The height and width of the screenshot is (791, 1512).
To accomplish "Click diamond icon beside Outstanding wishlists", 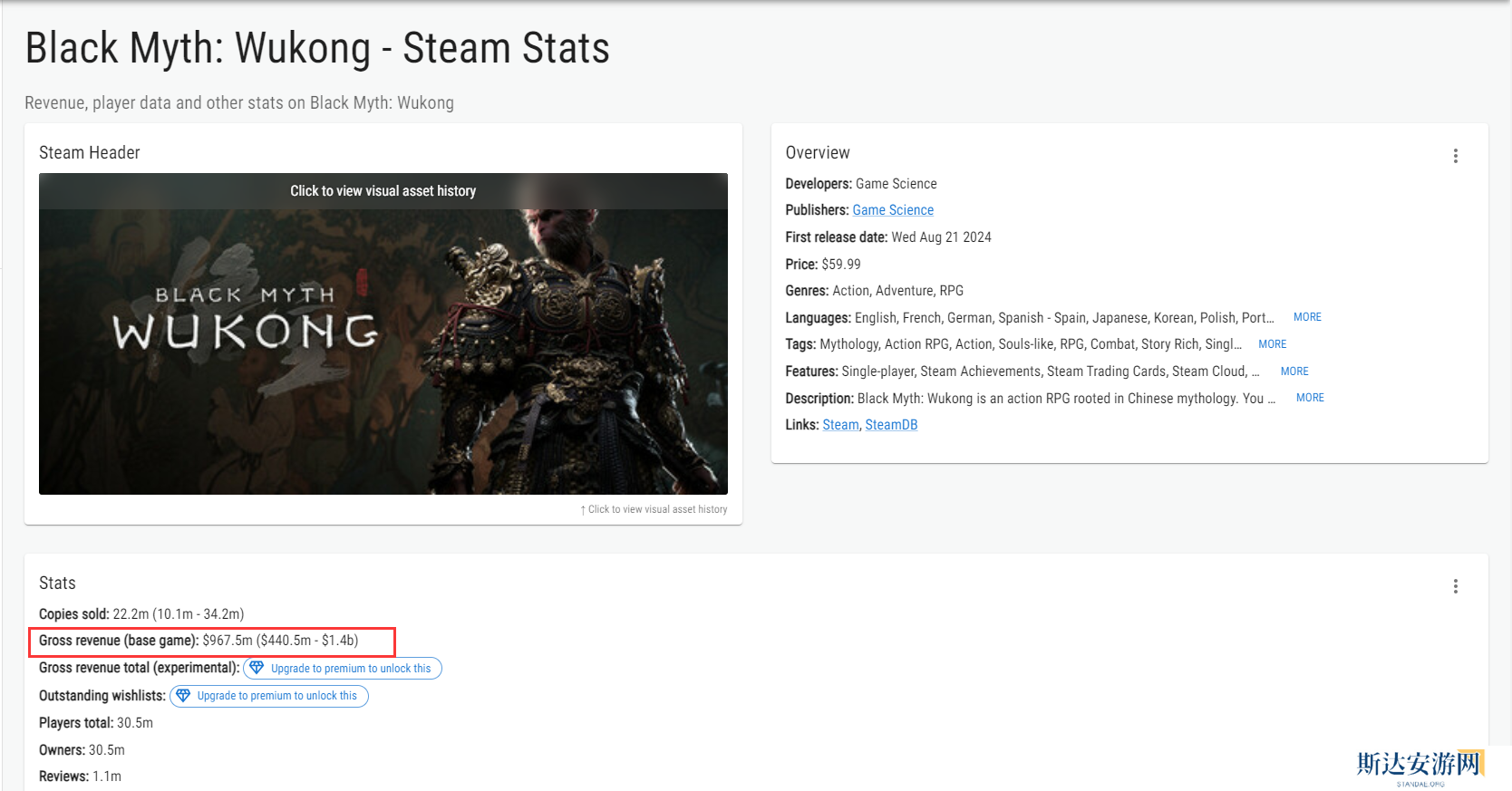I will pyautogui.click(x=183, y=696).
